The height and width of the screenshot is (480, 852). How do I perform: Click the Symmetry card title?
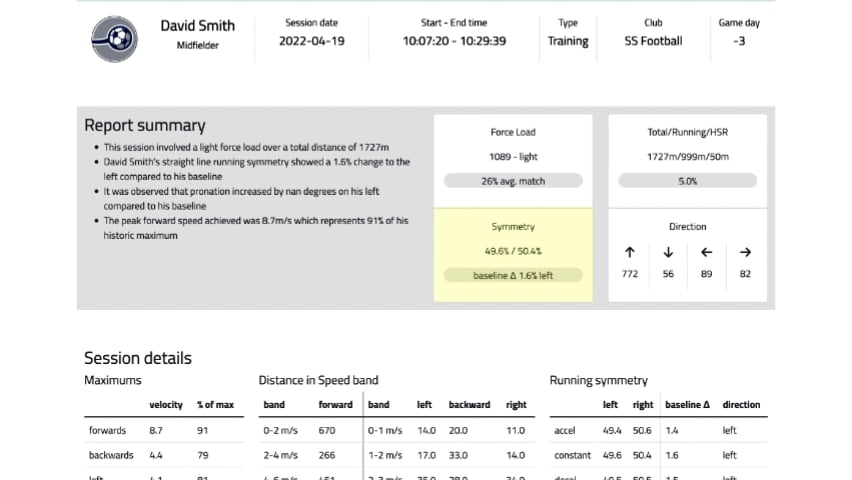click(513, 227)
